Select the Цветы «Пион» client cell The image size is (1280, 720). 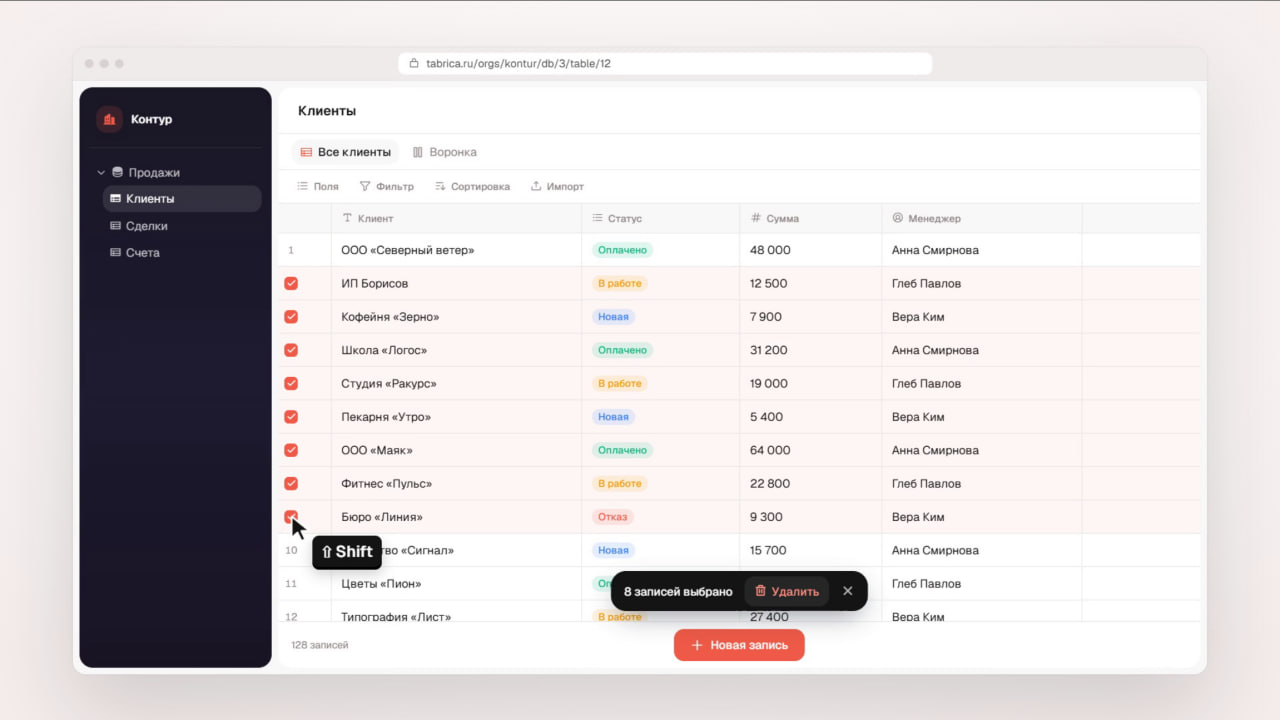456,584
